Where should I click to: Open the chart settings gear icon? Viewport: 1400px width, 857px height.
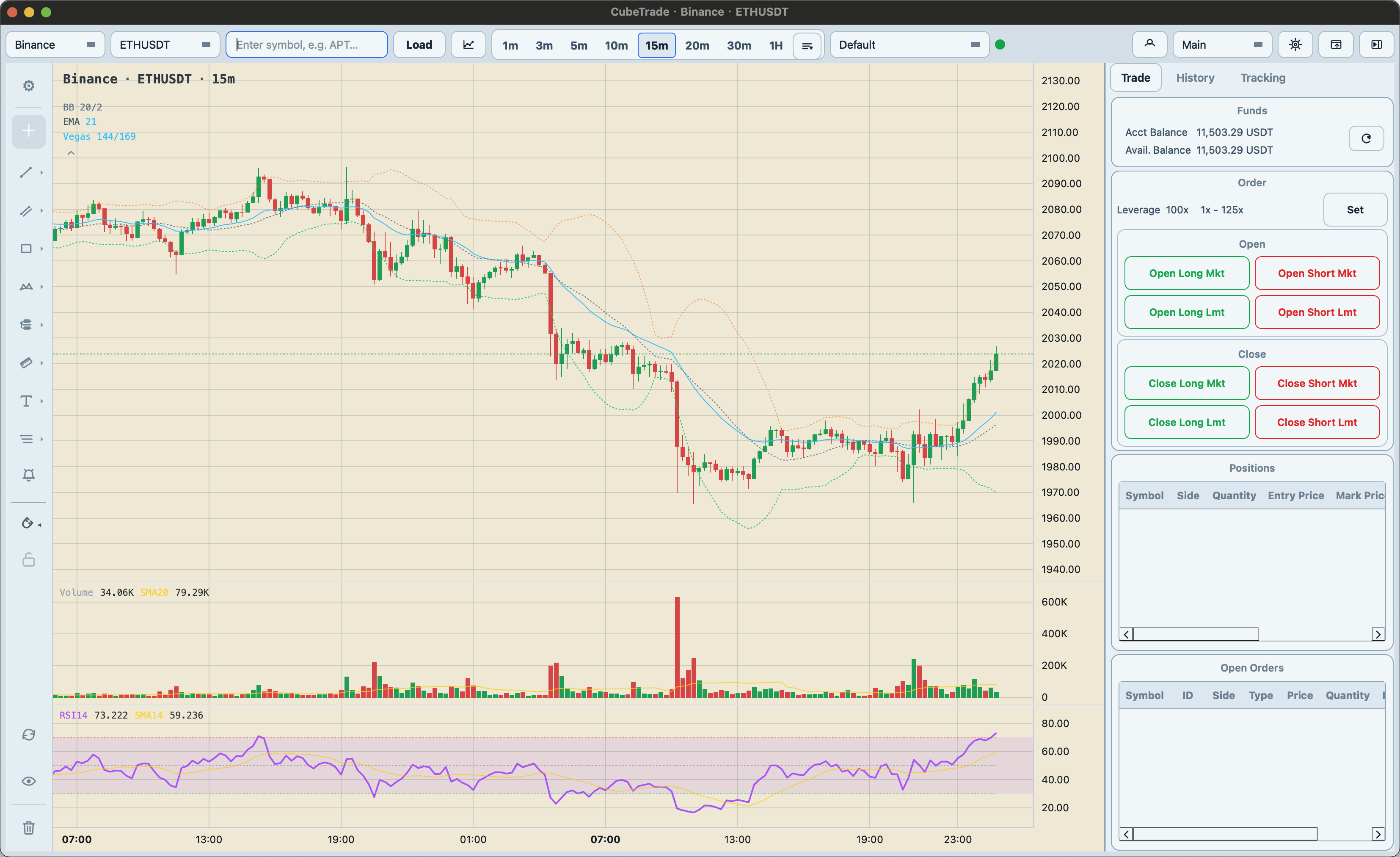point(28,86)
